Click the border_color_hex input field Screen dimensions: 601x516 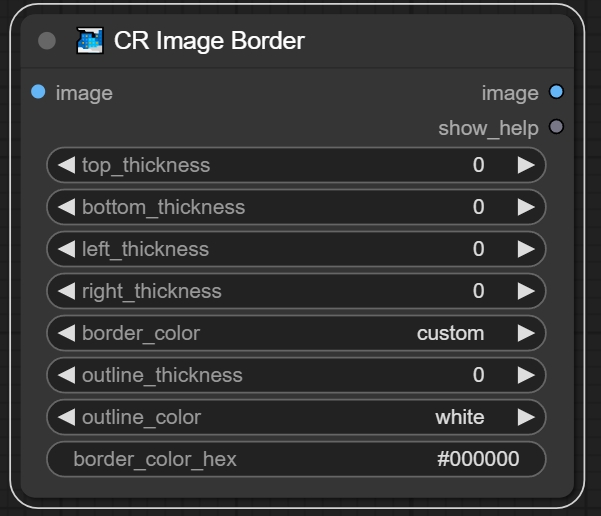click(296, 459)
